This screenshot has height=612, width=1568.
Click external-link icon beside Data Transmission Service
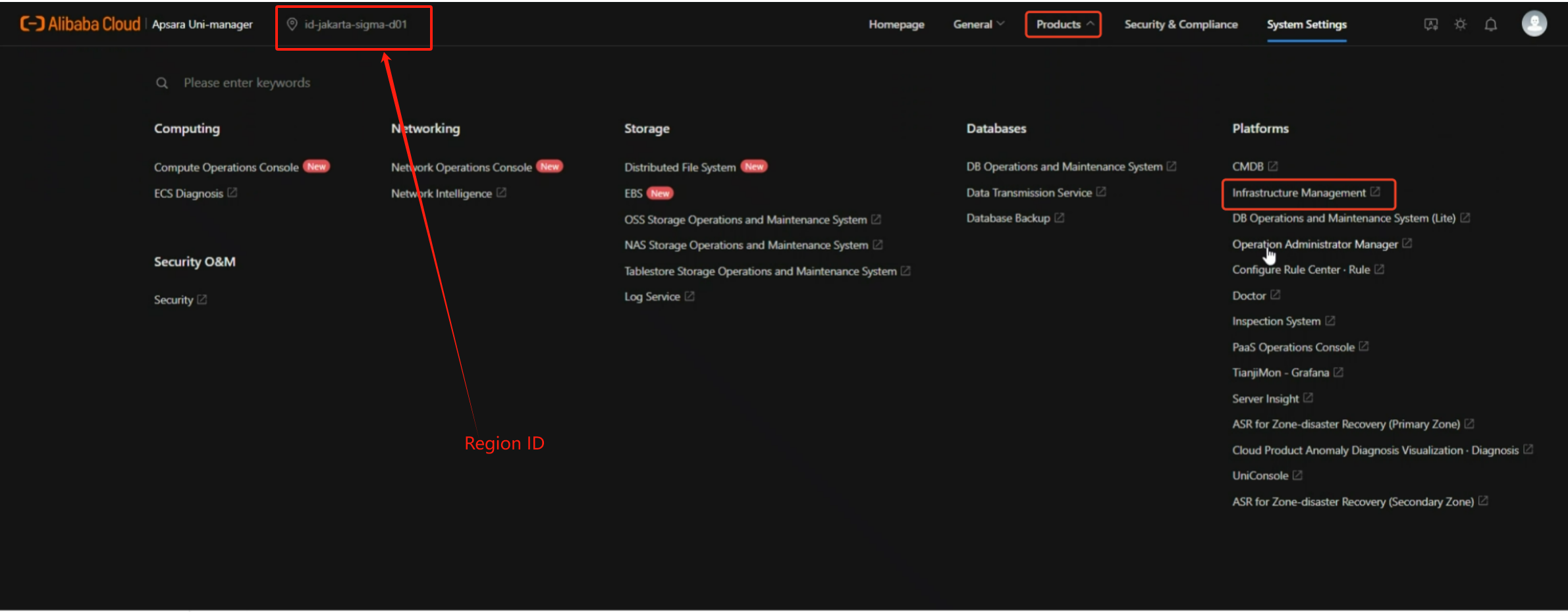coord(1101,192)
